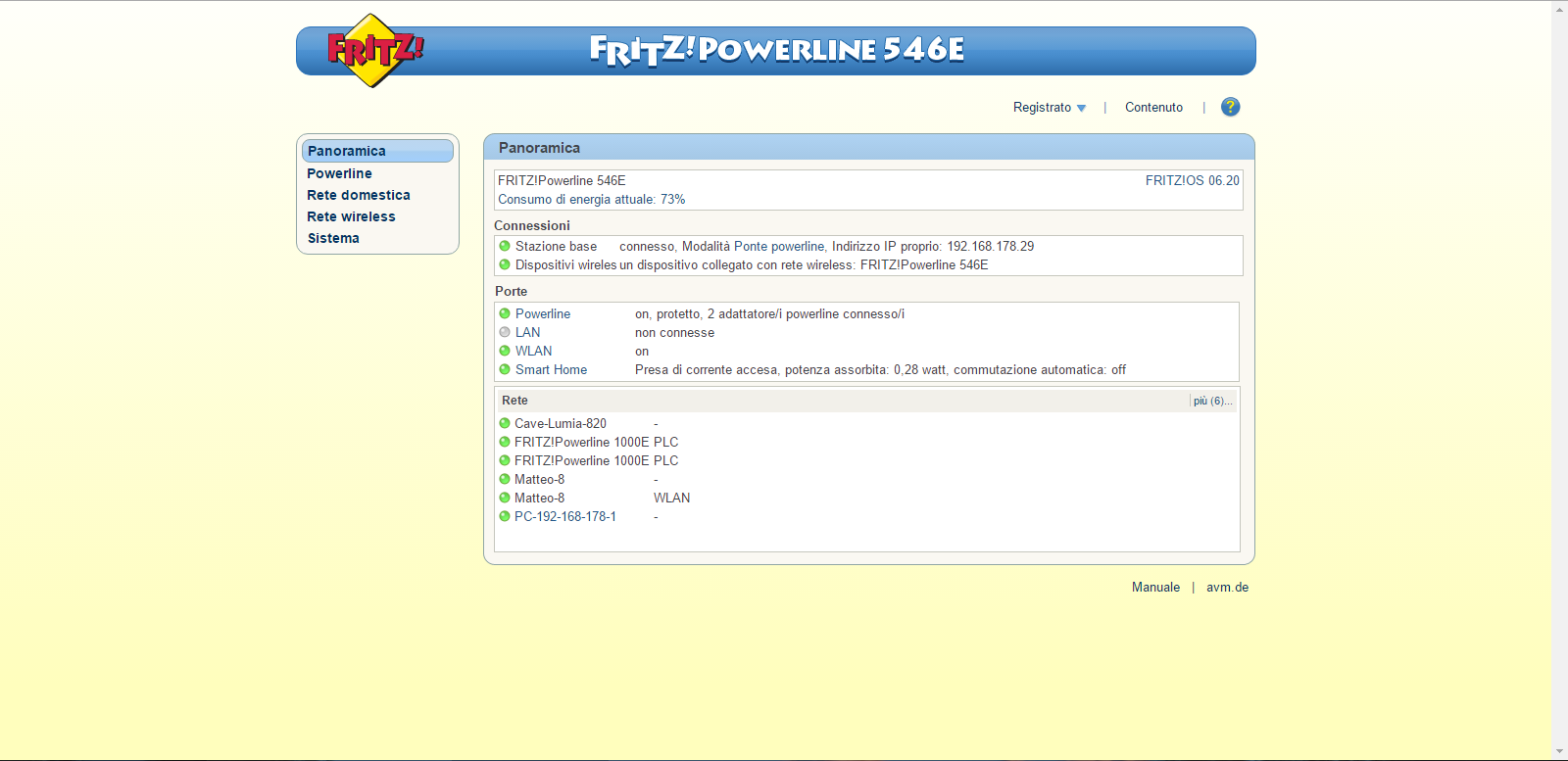Expand the network list via più (6)...
The height and width of the screenshot is (761, 1568).
click(x=1212, y=401)
